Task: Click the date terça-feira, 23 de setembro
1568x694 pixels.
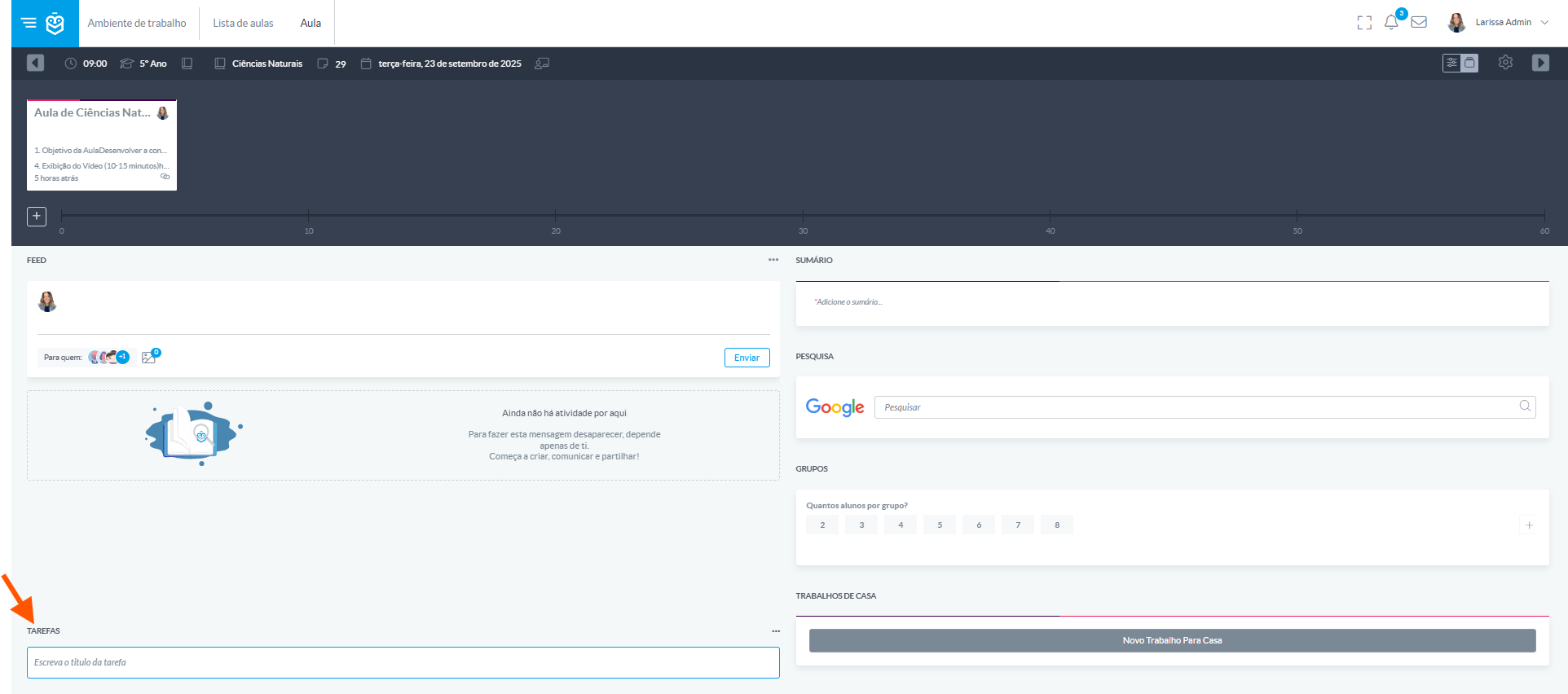Action: [x=450, y=64]
